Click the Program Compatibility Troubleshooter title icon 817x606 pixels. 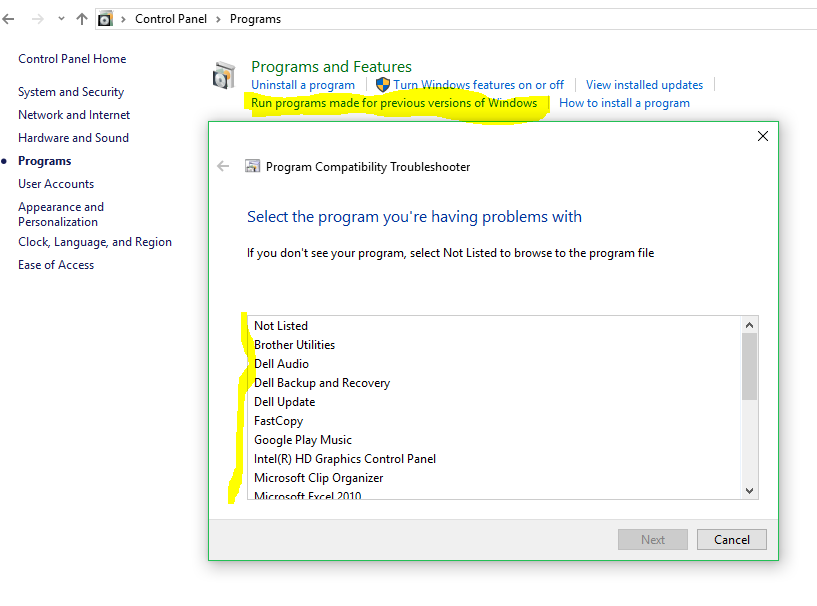click(x=253, y=166)
